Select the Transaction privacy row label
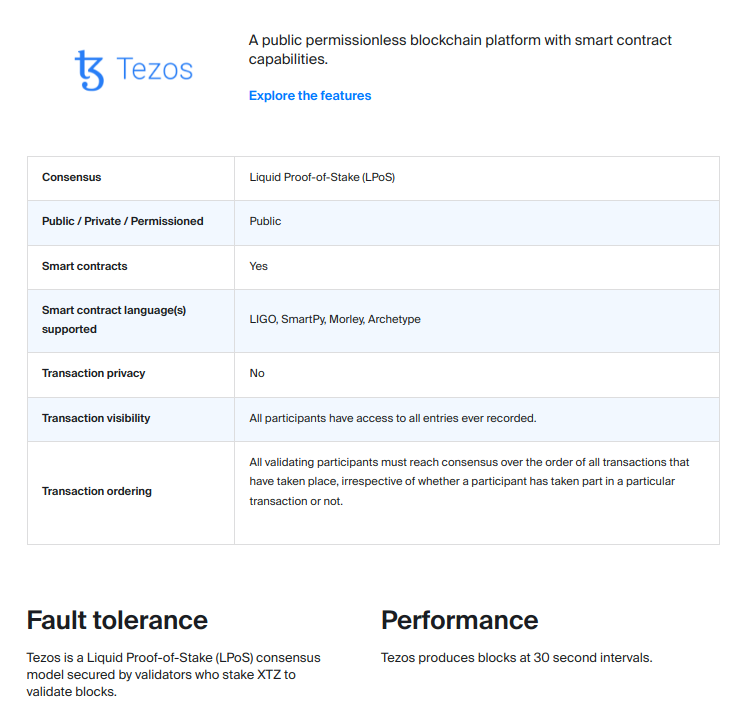Image resolution: width=737 pixels, height=715 pixels. 94,374
